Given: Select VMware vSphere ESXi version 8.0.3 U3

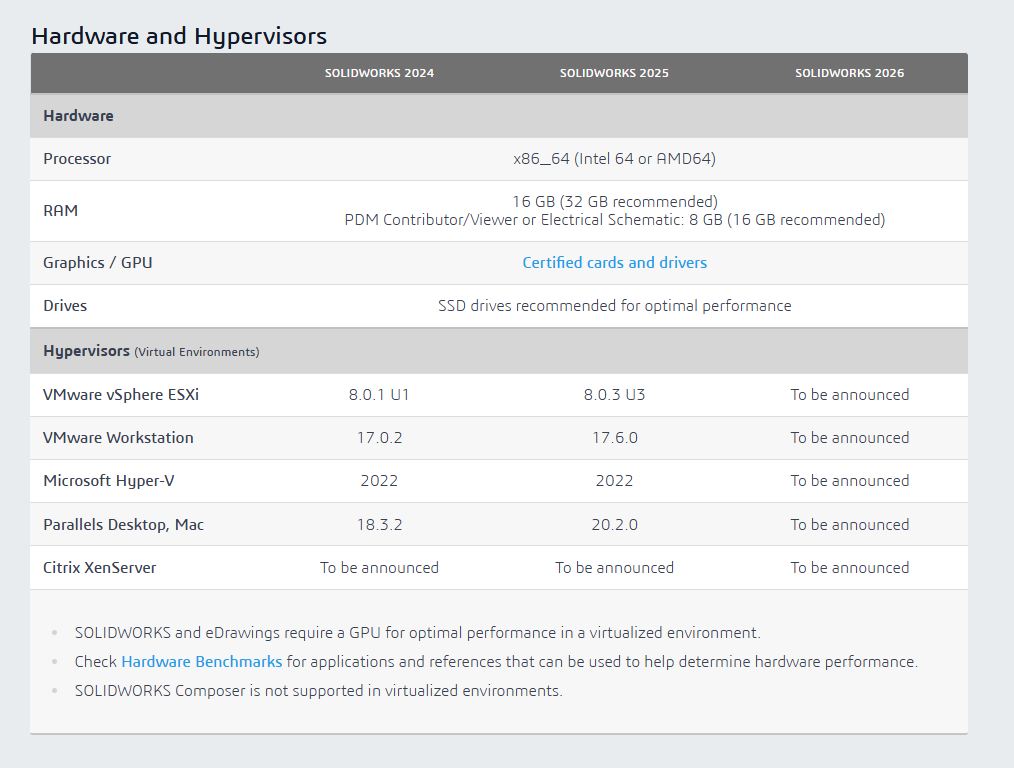Looking at the screenshot, I should [x=614, y=394].
